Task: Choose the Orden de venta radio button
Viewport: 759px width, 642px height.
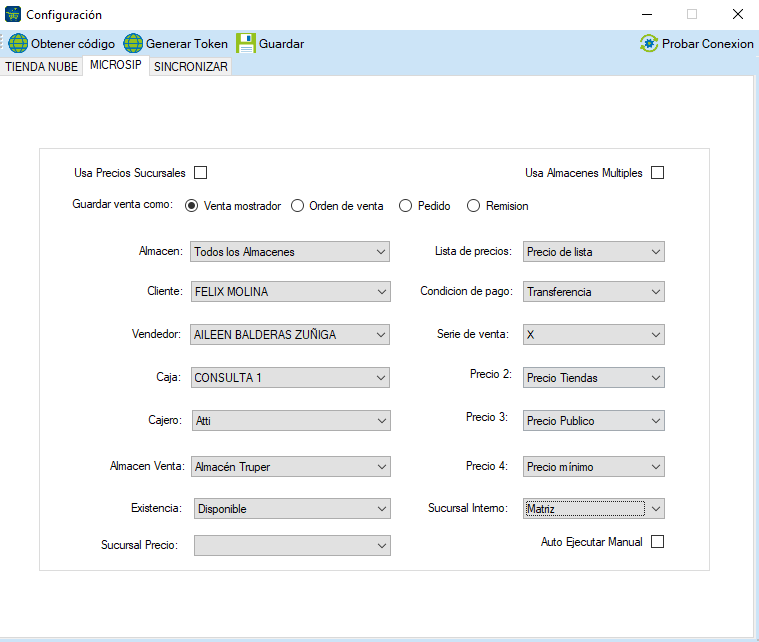Action: click(x=297, y=206)
